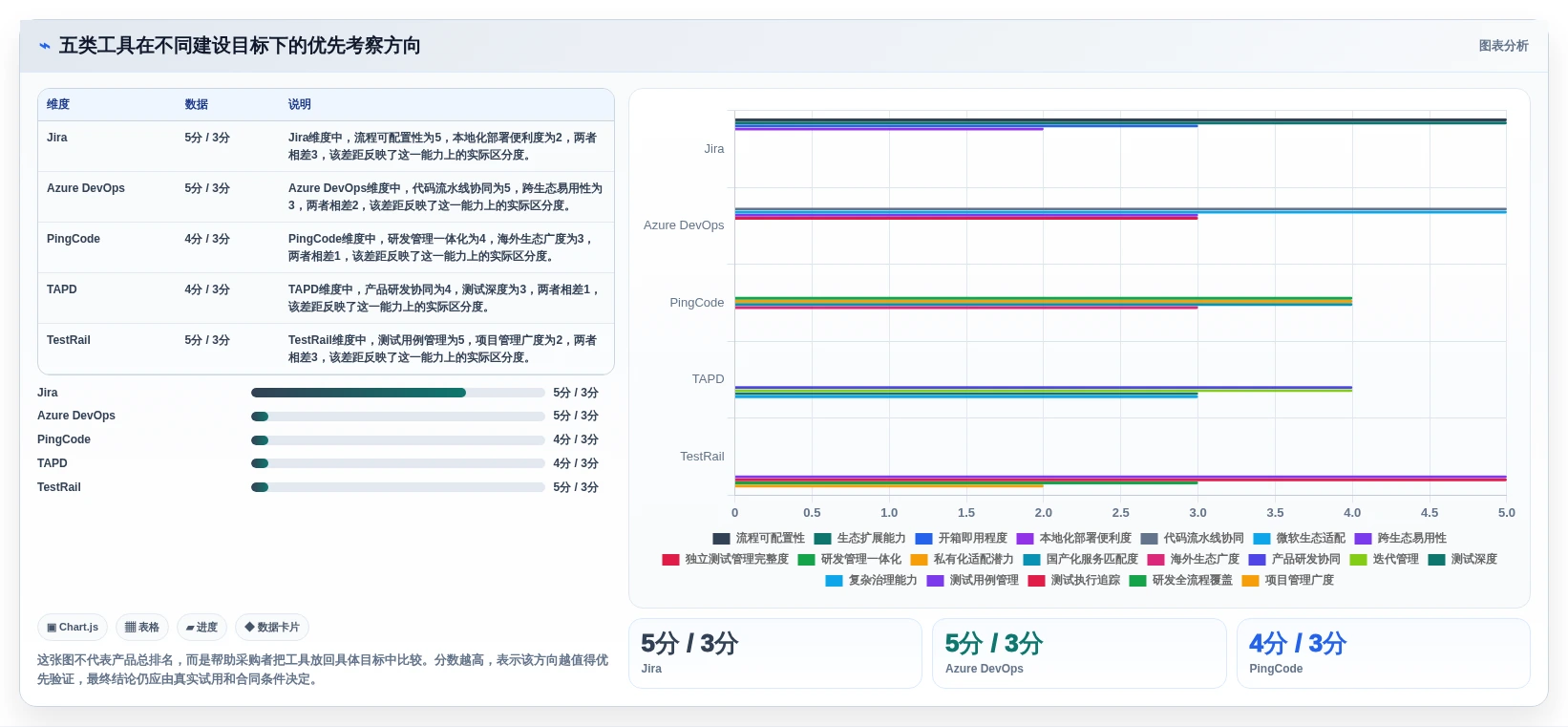Click the Jira 5分 / 3分 data card
The width and height of the screenshot is (1568, 727).
[x=775, y=653]
